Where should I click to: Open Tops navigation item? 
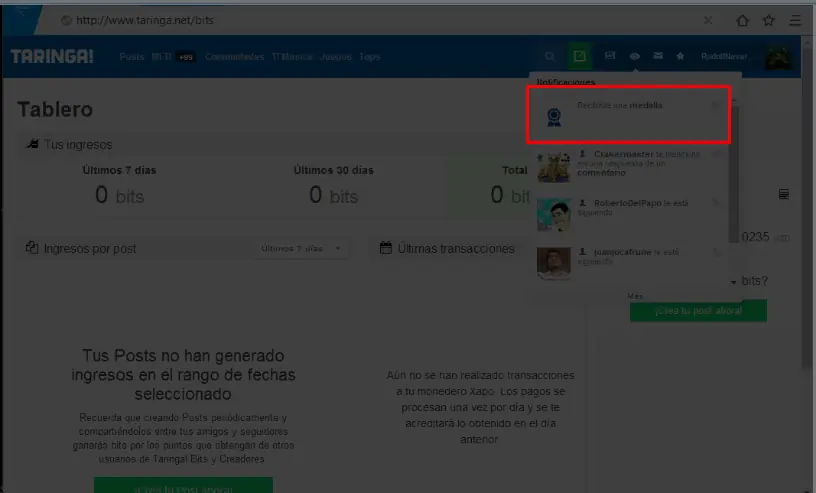click(369, 57)
